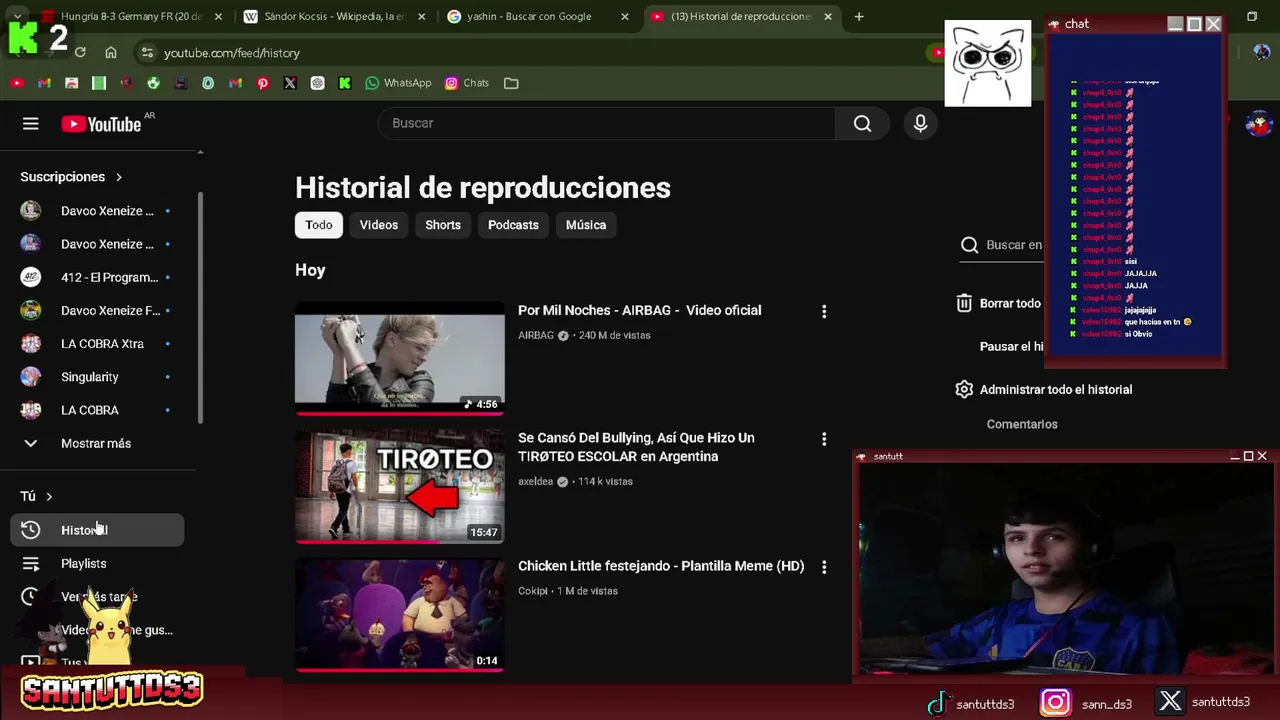1280x720 pixels.
Task: Select the Videos filter chip
Action: tap(379, 225)
